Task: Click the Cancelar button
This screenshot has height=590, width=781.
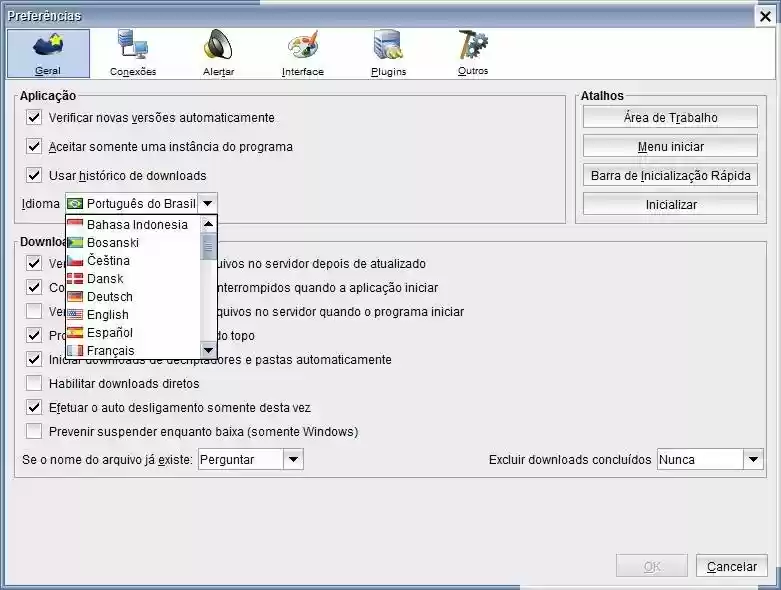Action: tap(732, 567)
